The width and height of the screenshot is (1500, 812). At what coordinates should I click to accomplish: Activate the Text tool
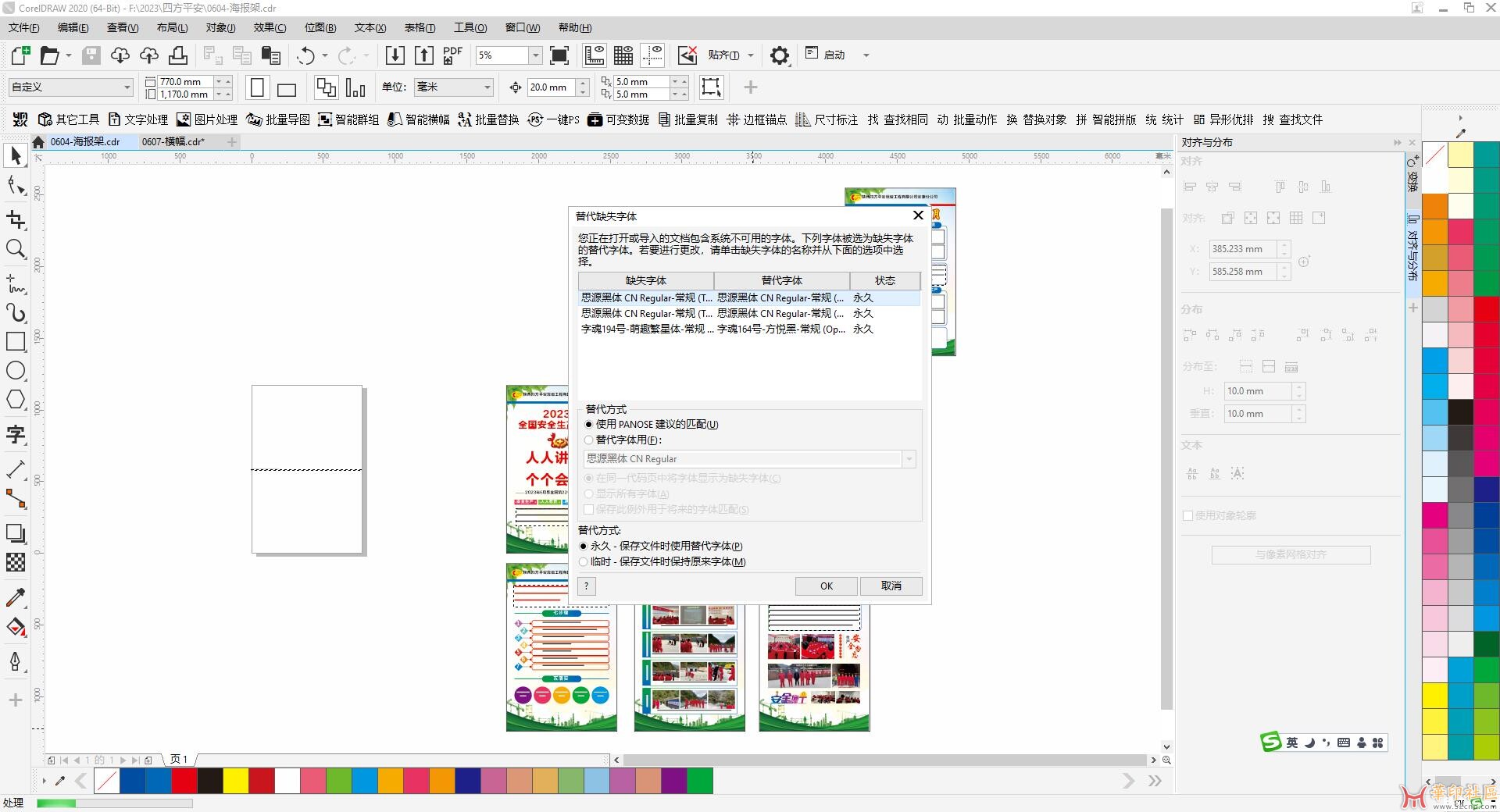coord(16,434)
